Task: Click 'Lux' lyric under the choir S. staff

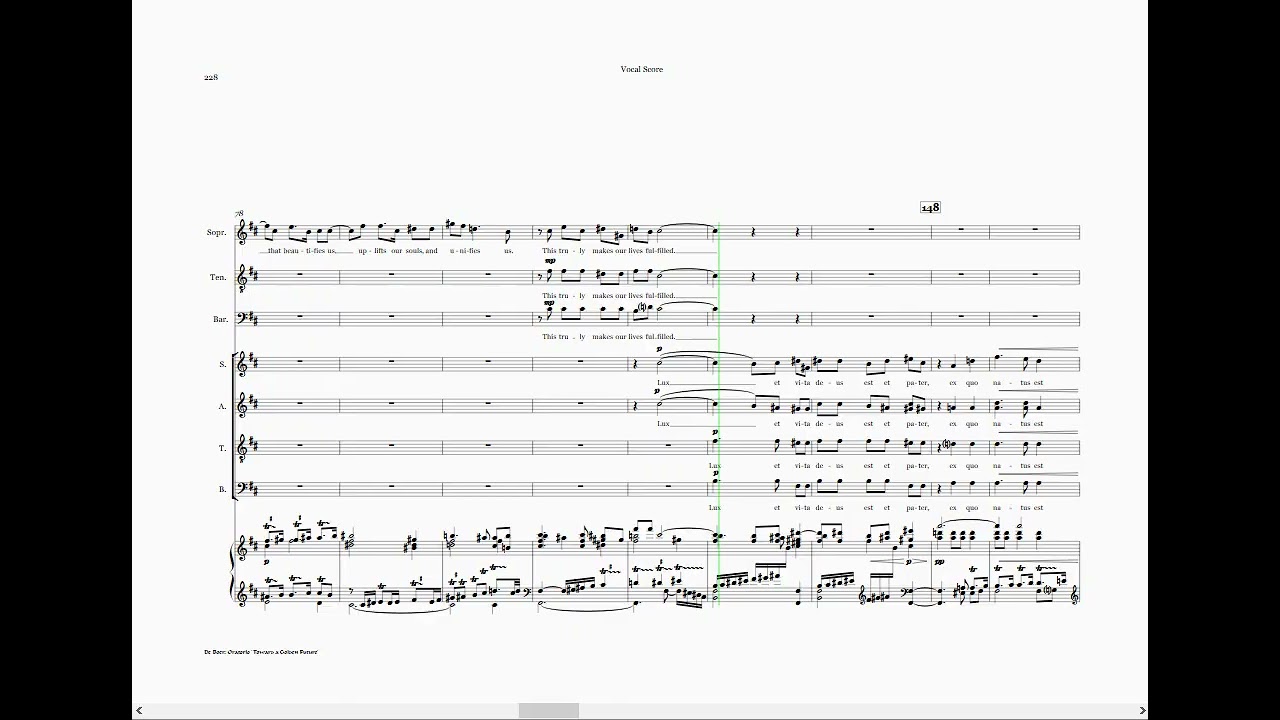Action: click(664, 382)
